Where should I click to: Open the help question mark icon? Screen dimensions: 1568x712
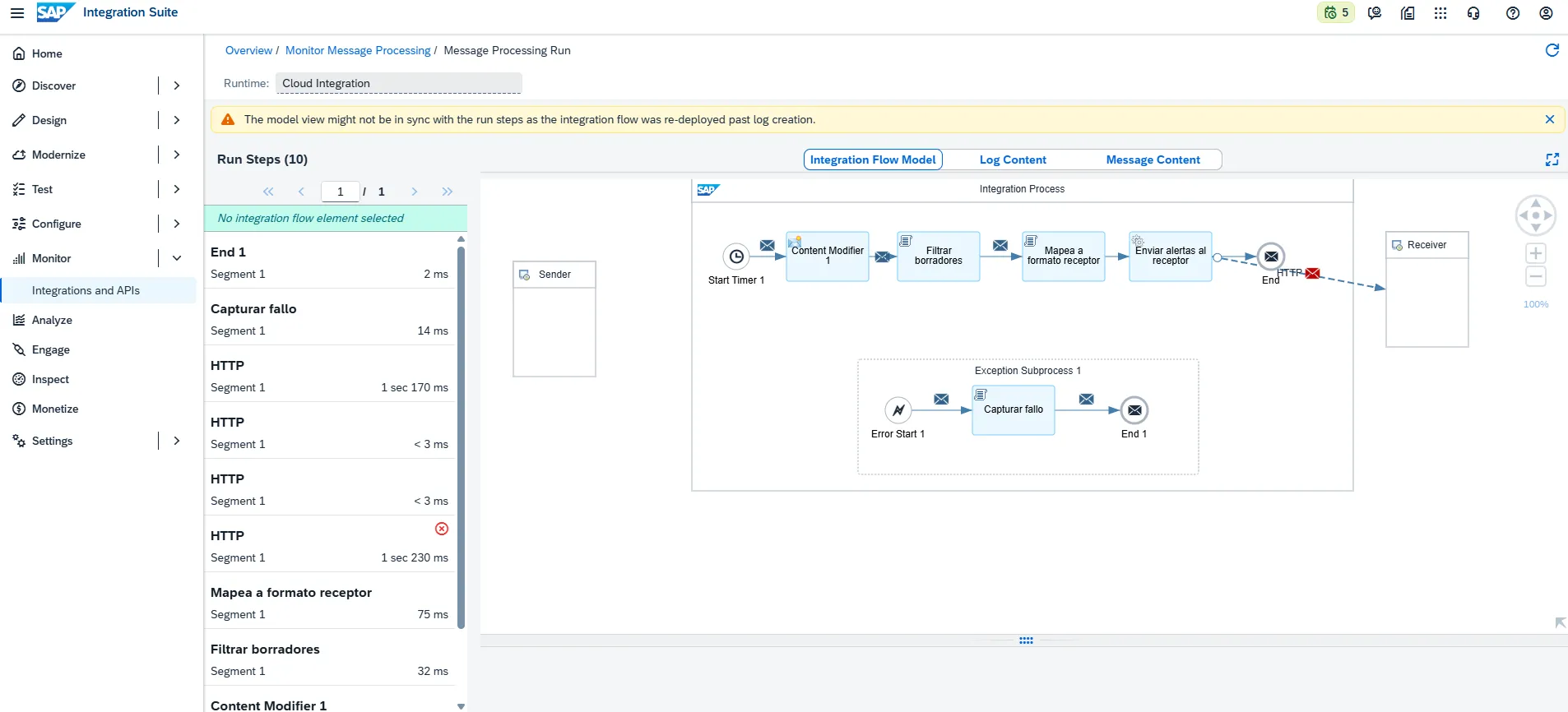(x=1513, y=13)
